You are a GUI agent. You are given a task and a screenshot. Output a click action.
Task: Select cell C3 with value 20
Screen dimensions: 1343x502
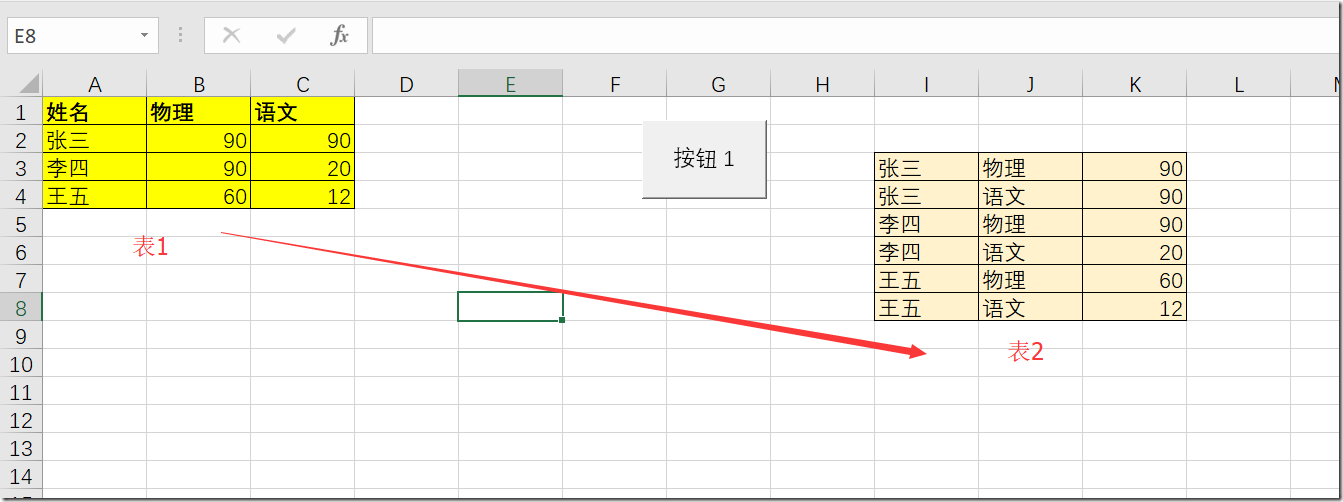[303, 167]
